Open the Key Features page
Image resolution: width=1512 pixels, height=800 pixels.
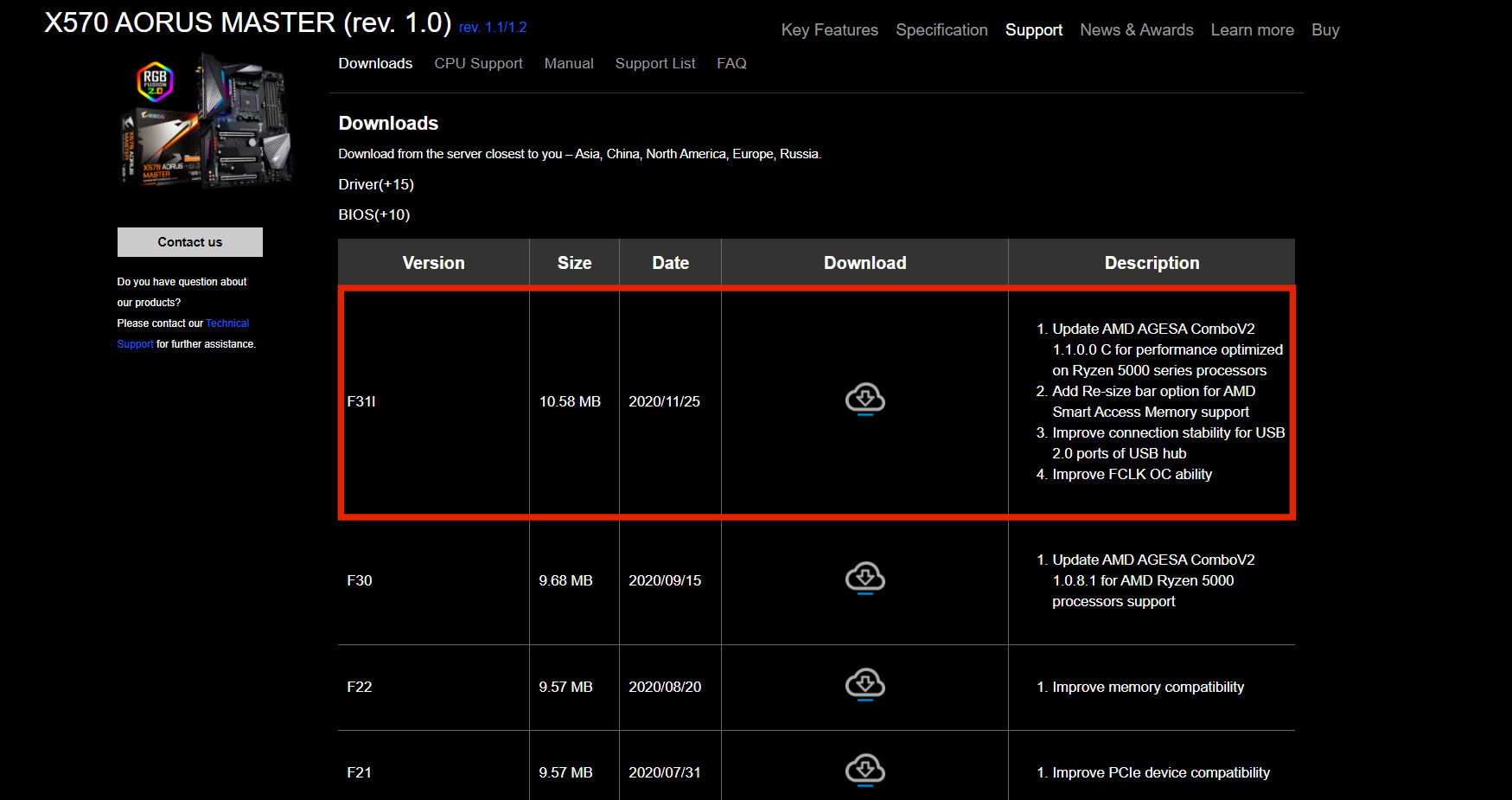(x=829, y=30)
